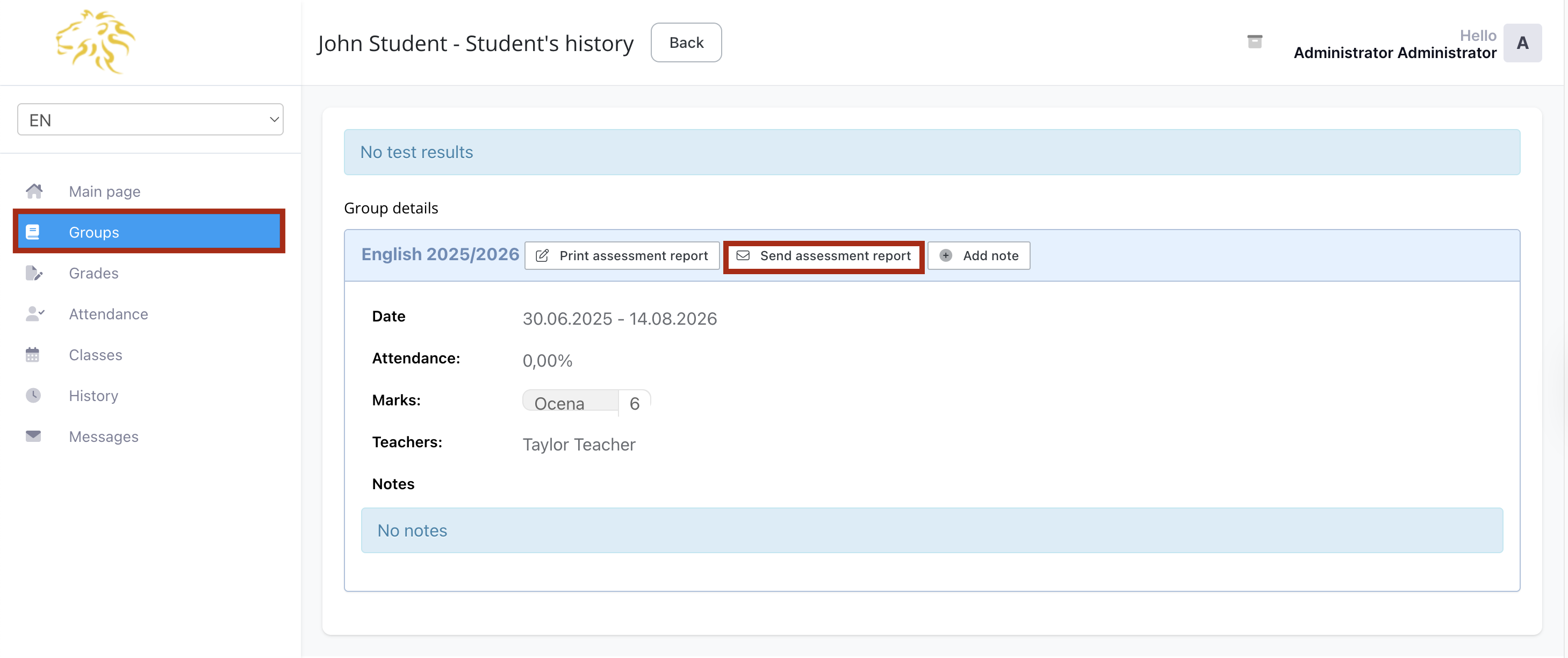Click the Messages envelope icon

pyautogui.click(x=33, y=437)
